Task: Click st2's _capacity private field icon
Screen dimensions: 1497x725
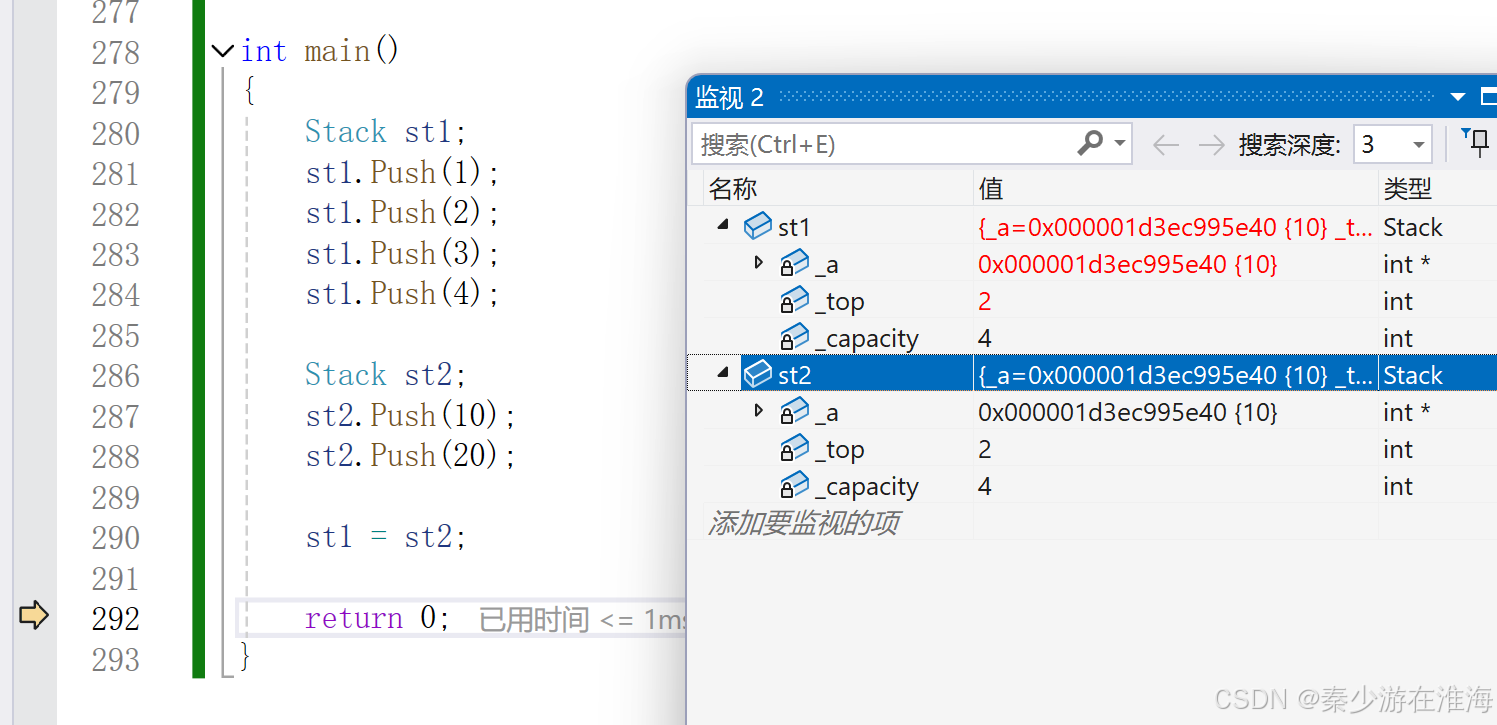Action: pyautogui.click(x=794, y=485)
